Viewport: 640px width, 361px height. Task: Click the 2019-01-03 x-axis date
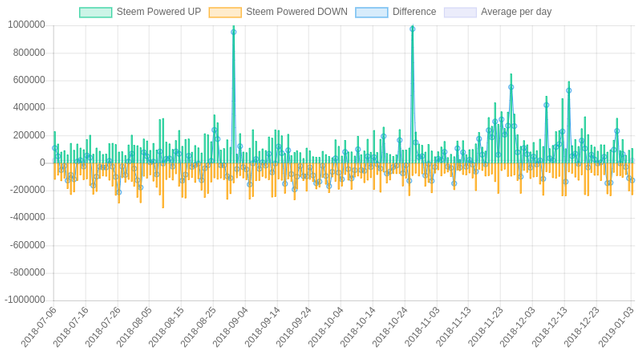616,327
